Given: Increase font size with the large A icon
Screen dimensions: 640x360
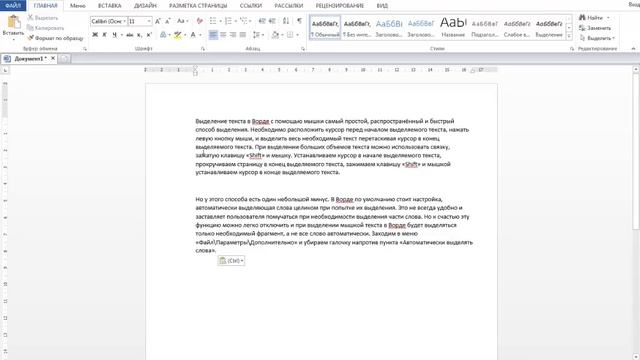Looking at the screenshot, I should point(158,21).
